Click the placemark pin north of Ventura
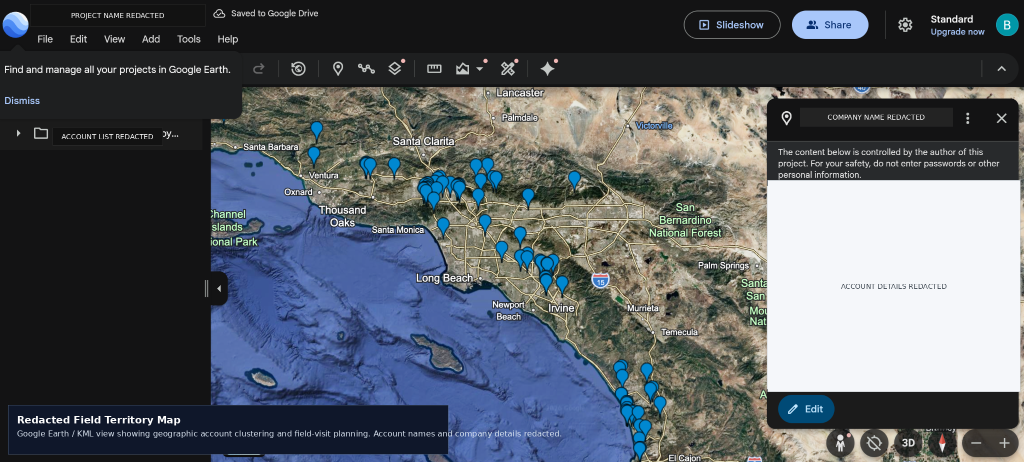The image size is (1024, 462). point(314,155)
